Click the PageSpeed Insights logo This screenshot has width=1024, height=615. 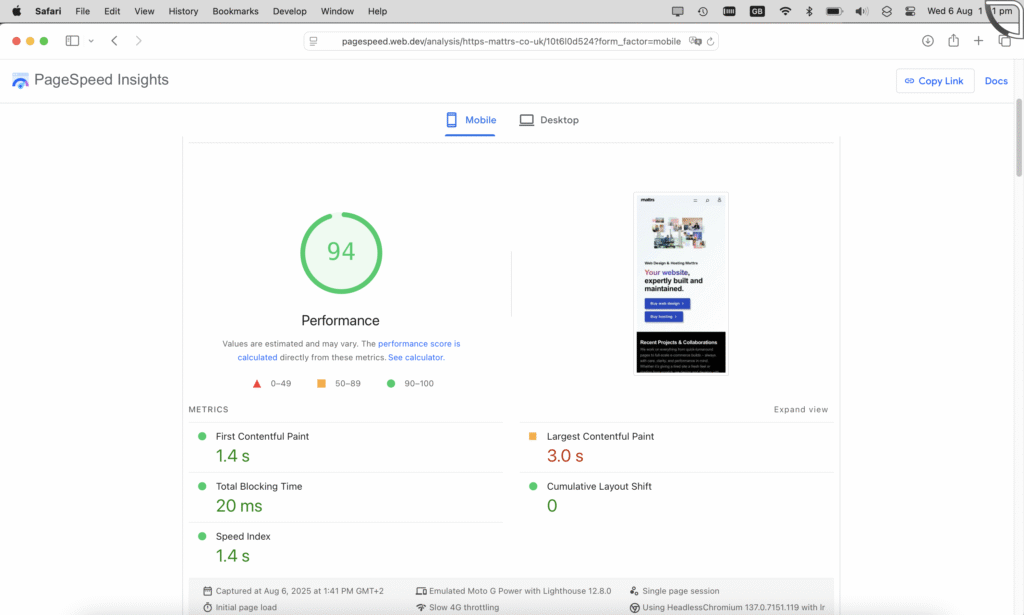(x=90, y=80)
